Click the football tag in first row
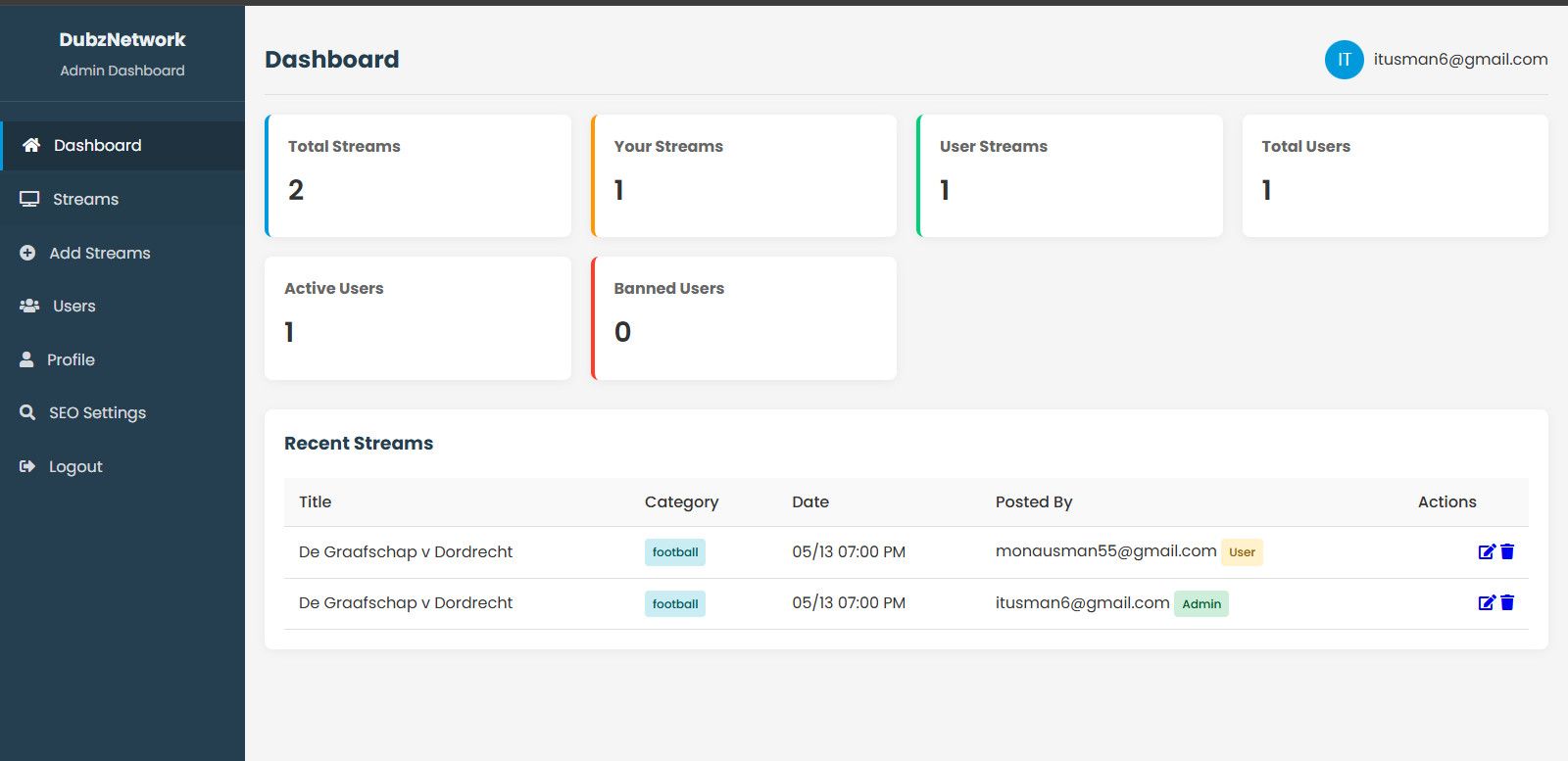Viewport: 1568px width, 761px height. click(x=675, y=552)
